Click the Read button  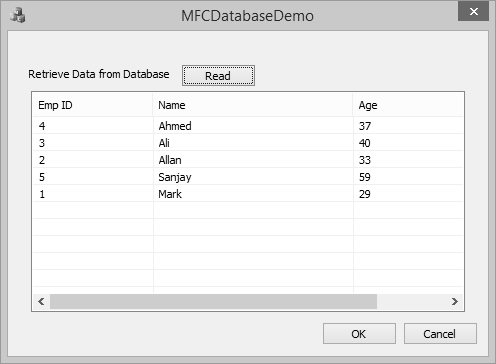click(218, 76)
